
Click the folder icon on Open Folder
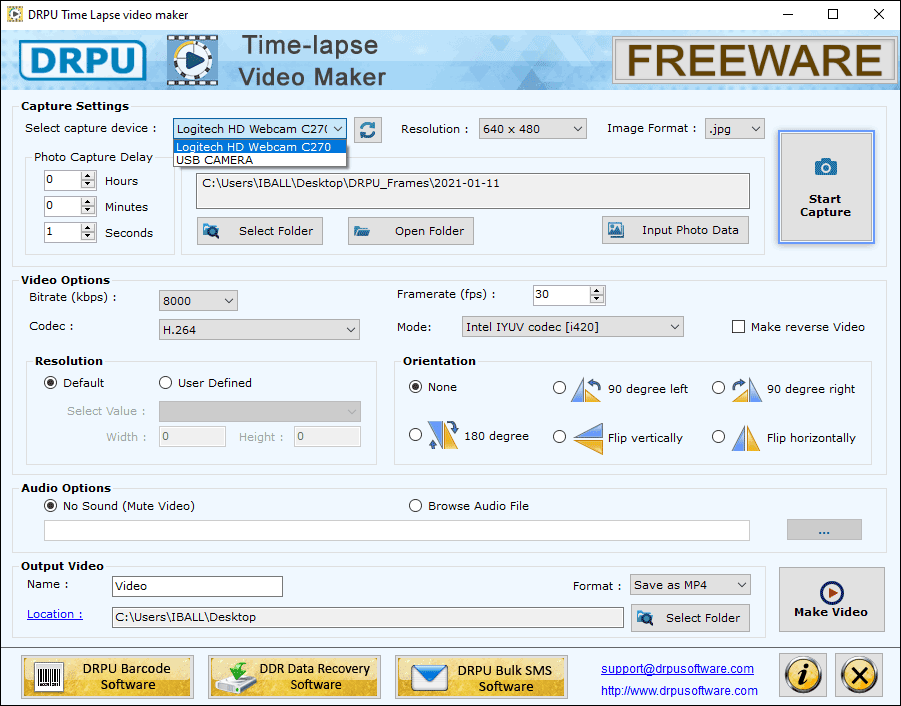click(362, 231)
